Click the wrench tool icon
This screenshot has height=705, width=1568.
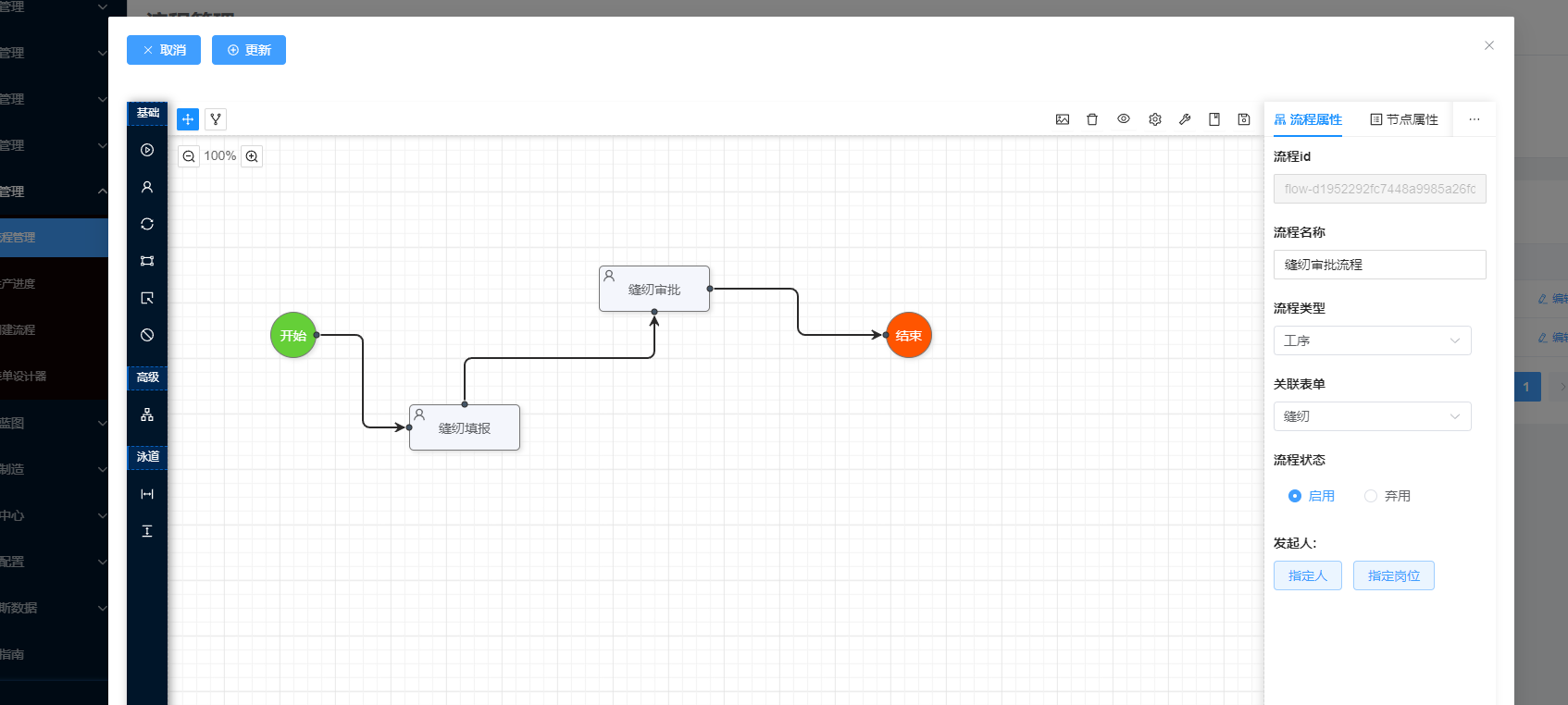[1185, 119]
